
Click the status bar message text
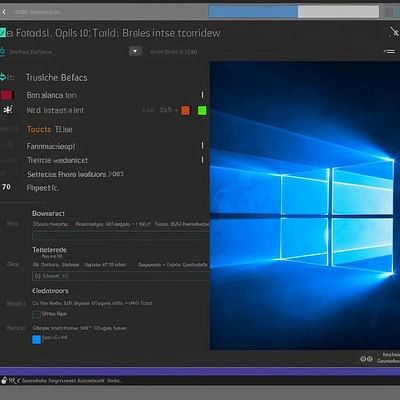click(x=72, y=380)
